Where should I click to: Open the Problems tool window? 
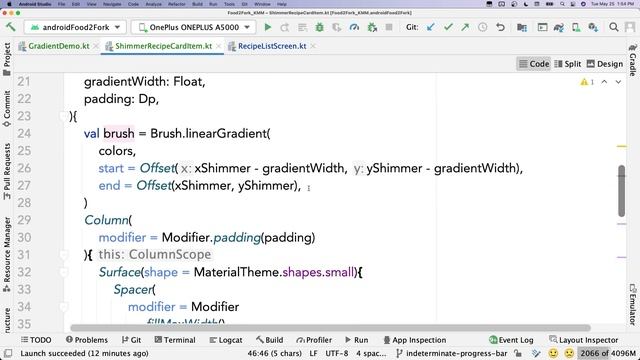tap(87, 340)
